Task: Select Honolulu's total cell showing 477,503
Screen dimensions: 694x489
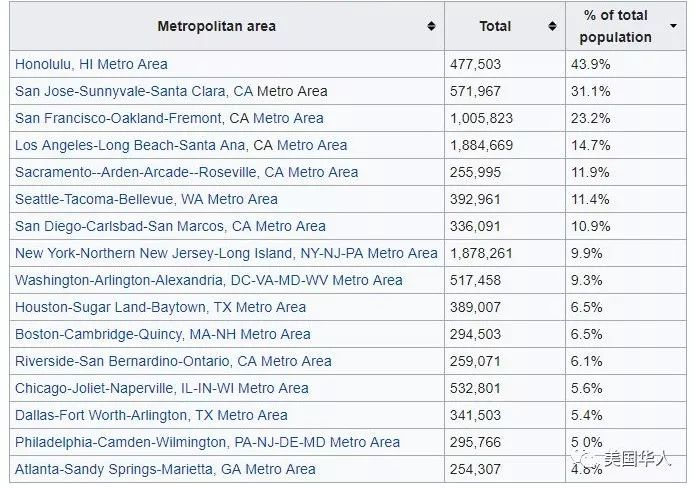Action: pyautogui.click(x=475, y=64)
